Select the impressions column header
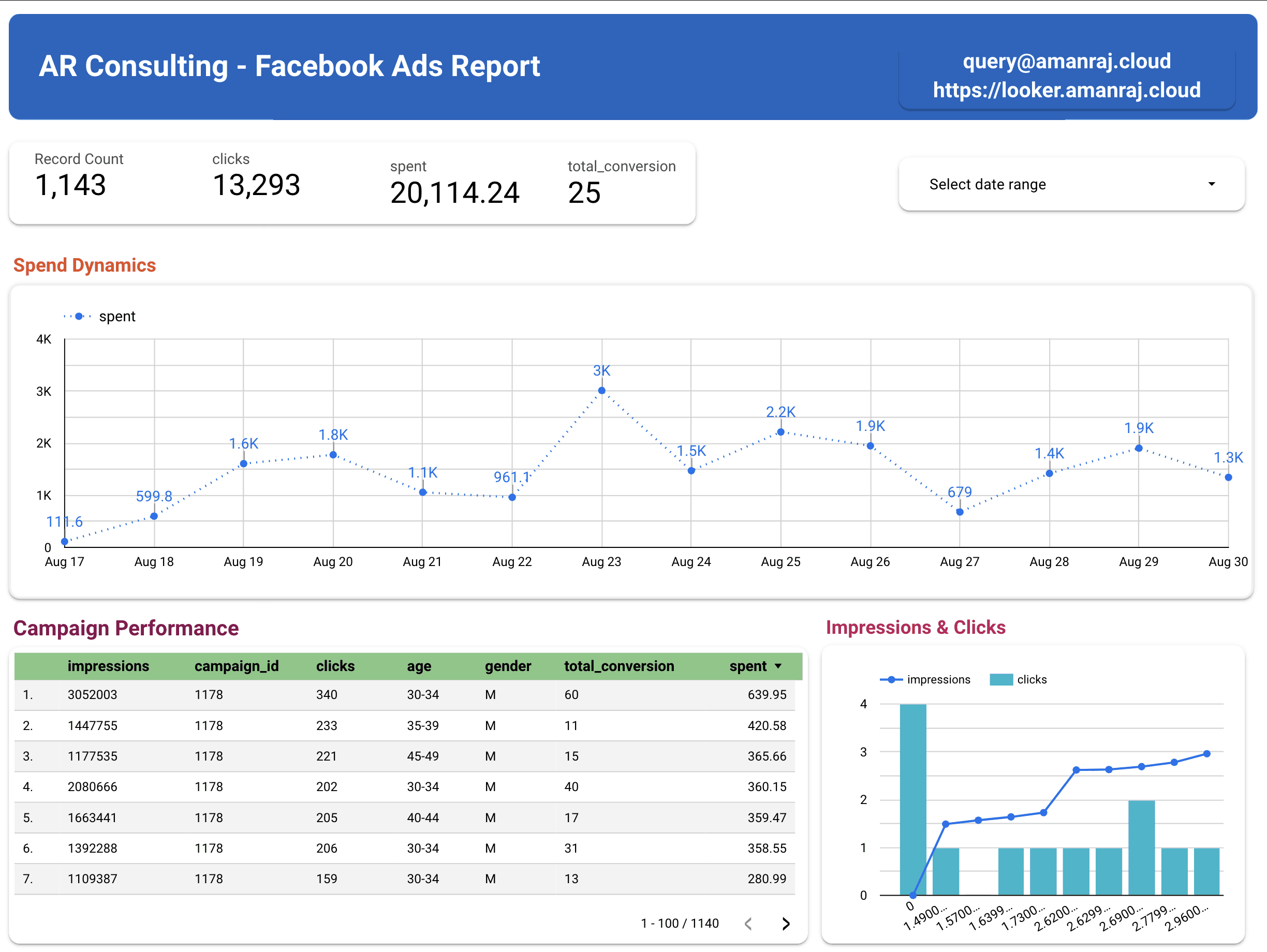 tap(109, 666)
